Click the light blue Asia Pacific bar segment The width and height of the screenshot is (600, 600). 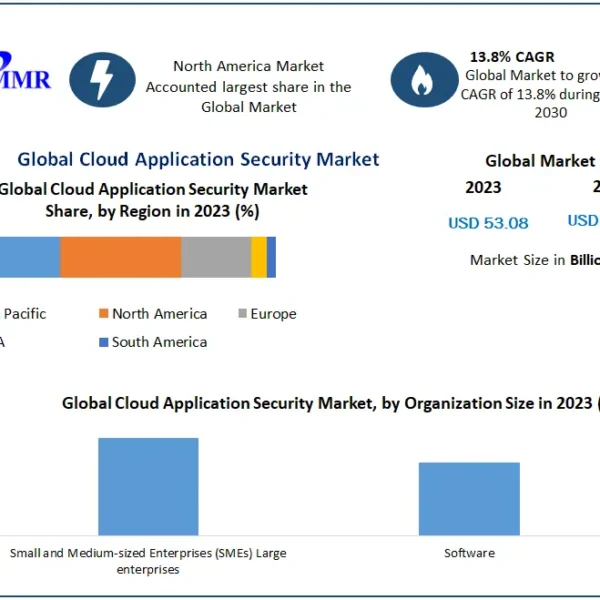pos(30,257)
